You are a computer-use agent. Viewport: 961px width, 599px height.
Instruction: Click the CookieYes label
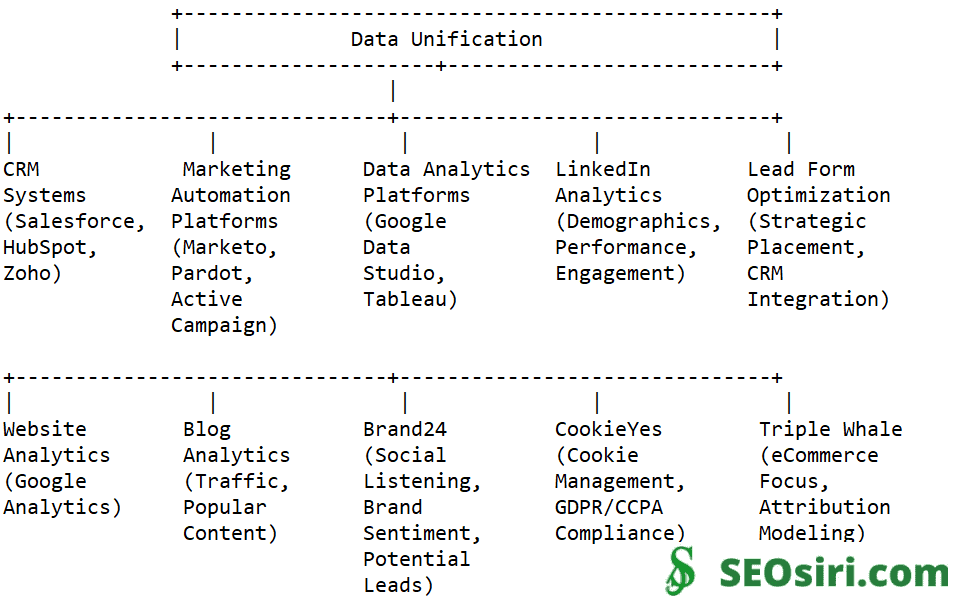608,429
